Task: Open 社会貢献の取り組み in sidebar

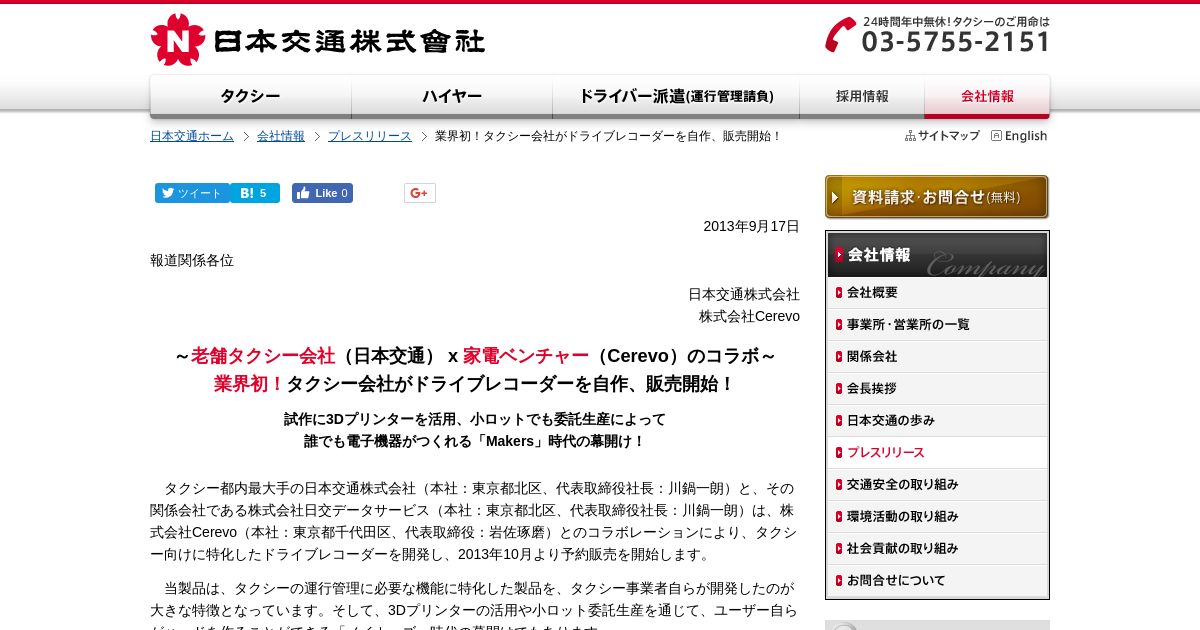Action: (x=937, y=549)
